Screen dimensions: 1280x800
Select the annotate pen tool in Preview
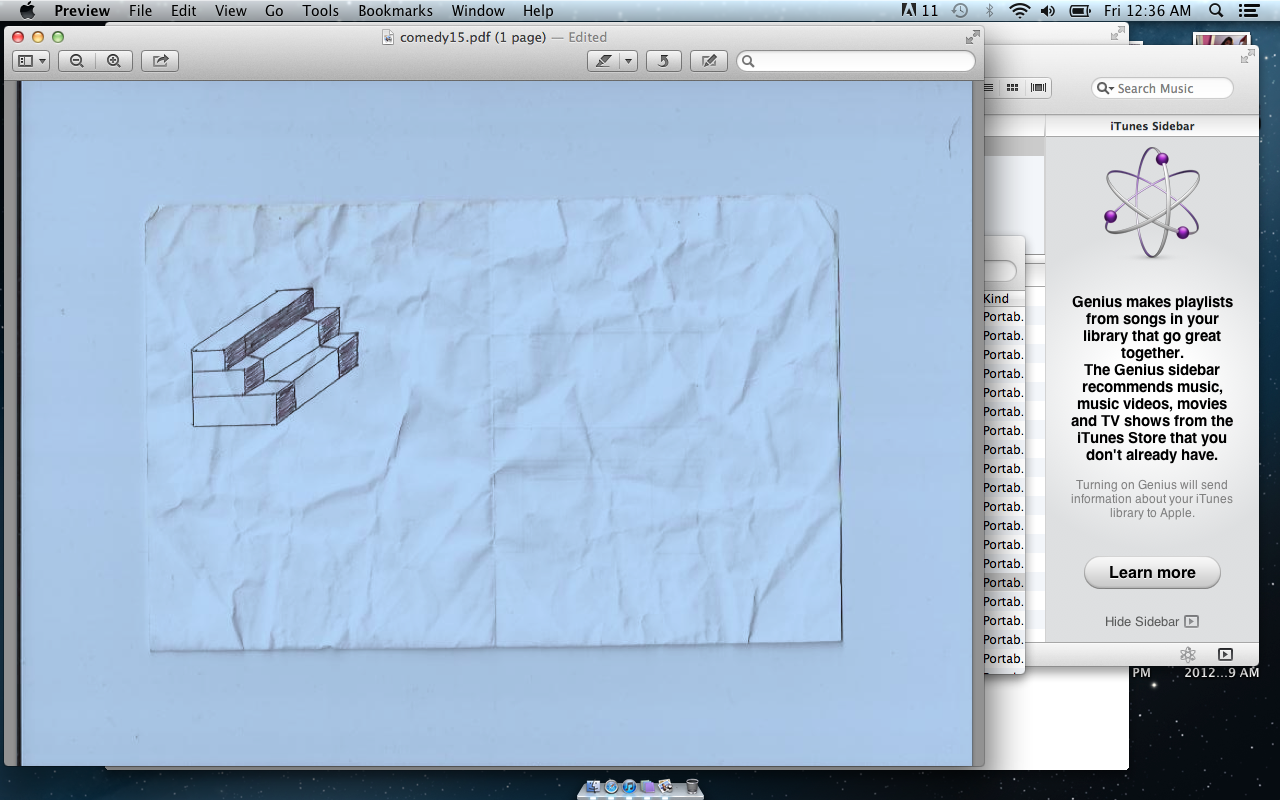604,61
